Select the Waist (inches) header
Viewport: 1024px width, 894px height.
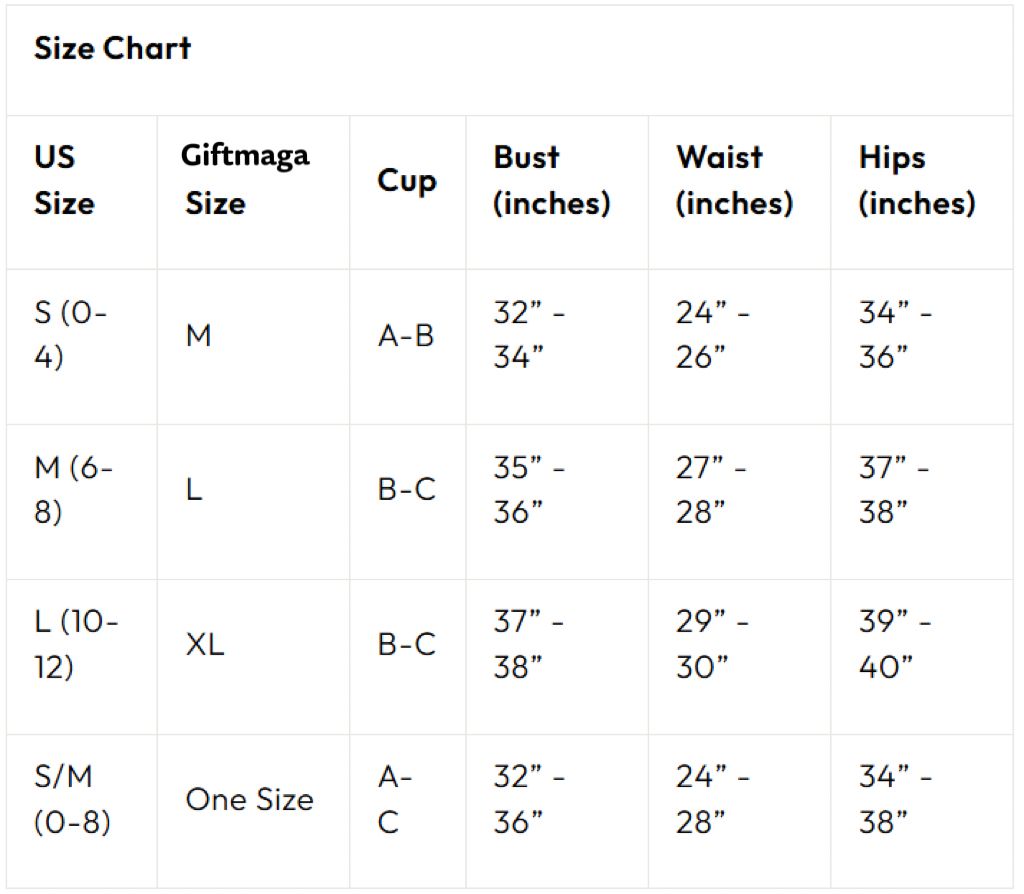click(734, 180)
